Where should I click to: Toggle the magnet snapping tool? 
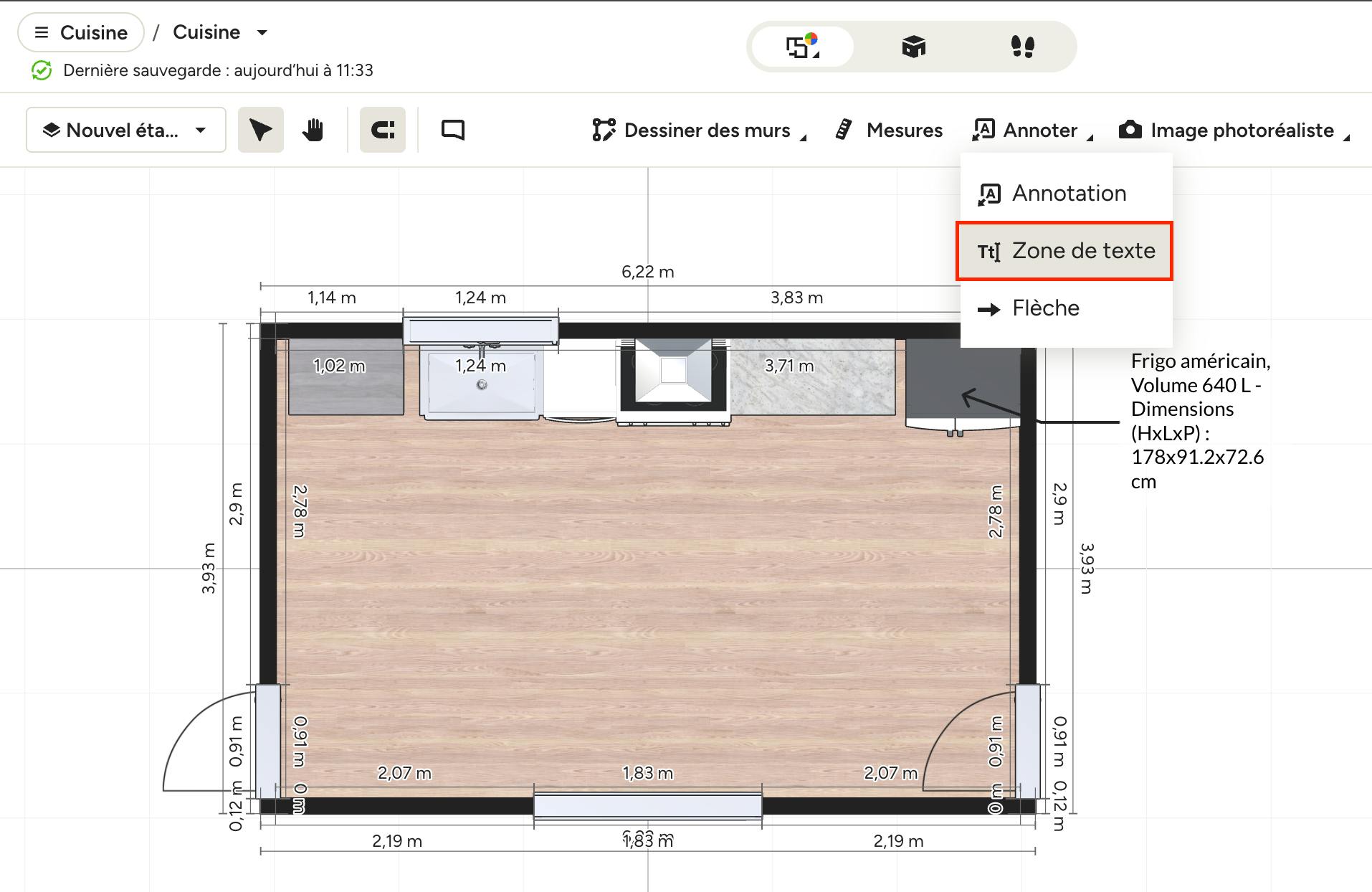click(x=383, y=130)
